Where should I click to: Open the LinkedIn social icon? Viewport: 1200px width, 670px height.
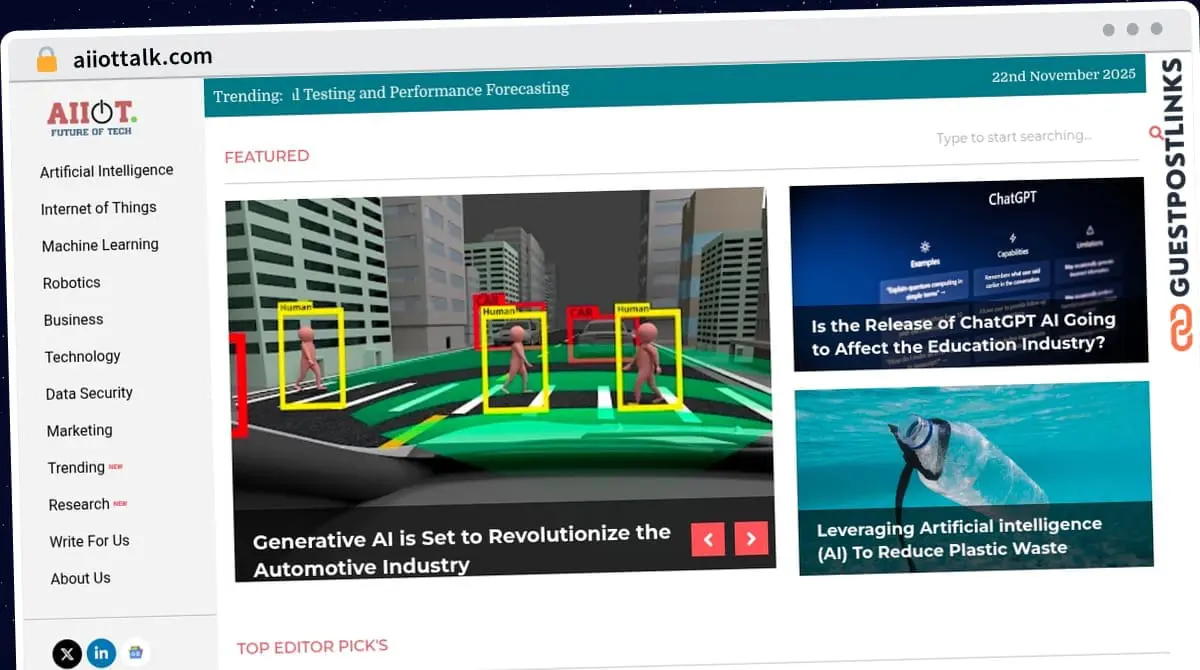(101, 653)
